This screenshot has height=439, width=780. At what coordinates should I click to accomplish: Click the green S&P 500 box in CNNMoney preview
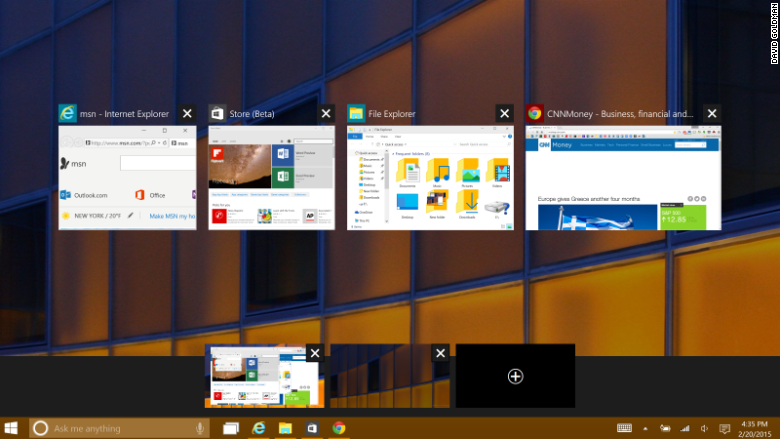coord(683,217)
